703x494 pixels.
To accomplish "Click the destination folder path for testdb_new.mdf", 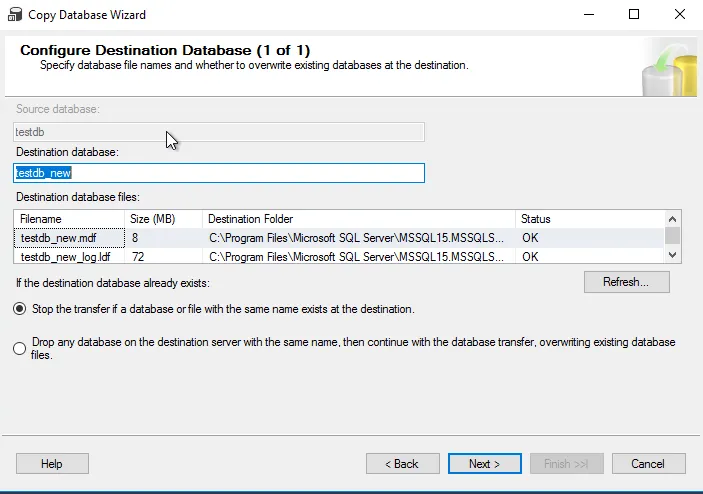I will point(359,238).
